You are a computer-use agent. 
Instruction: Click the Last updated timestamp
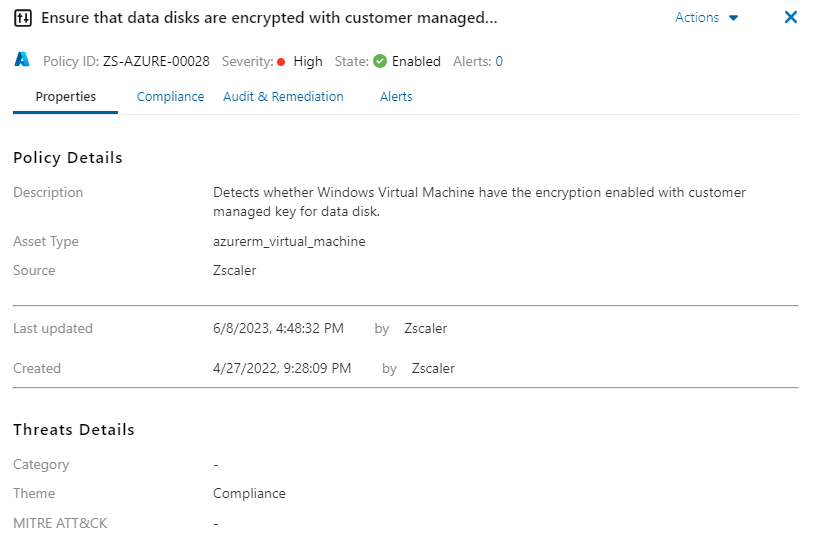(x=278, y=328)
